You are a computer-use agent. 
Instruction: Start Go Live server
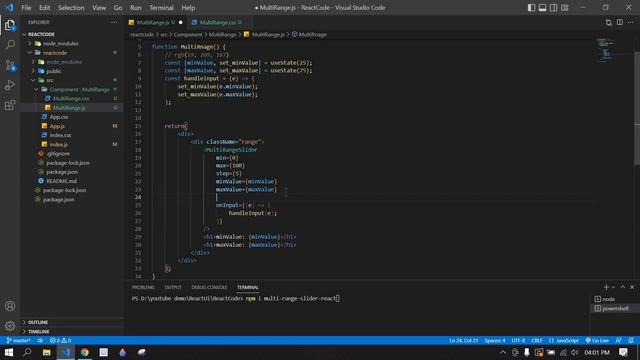tap(597, 340)
